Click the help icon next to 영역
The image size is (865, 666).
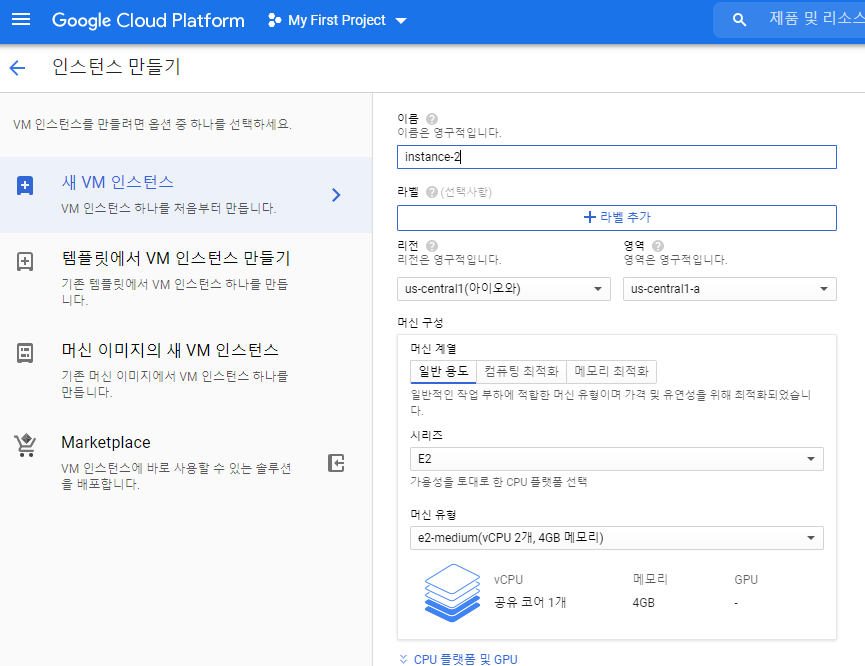click(x=658, y=246)
